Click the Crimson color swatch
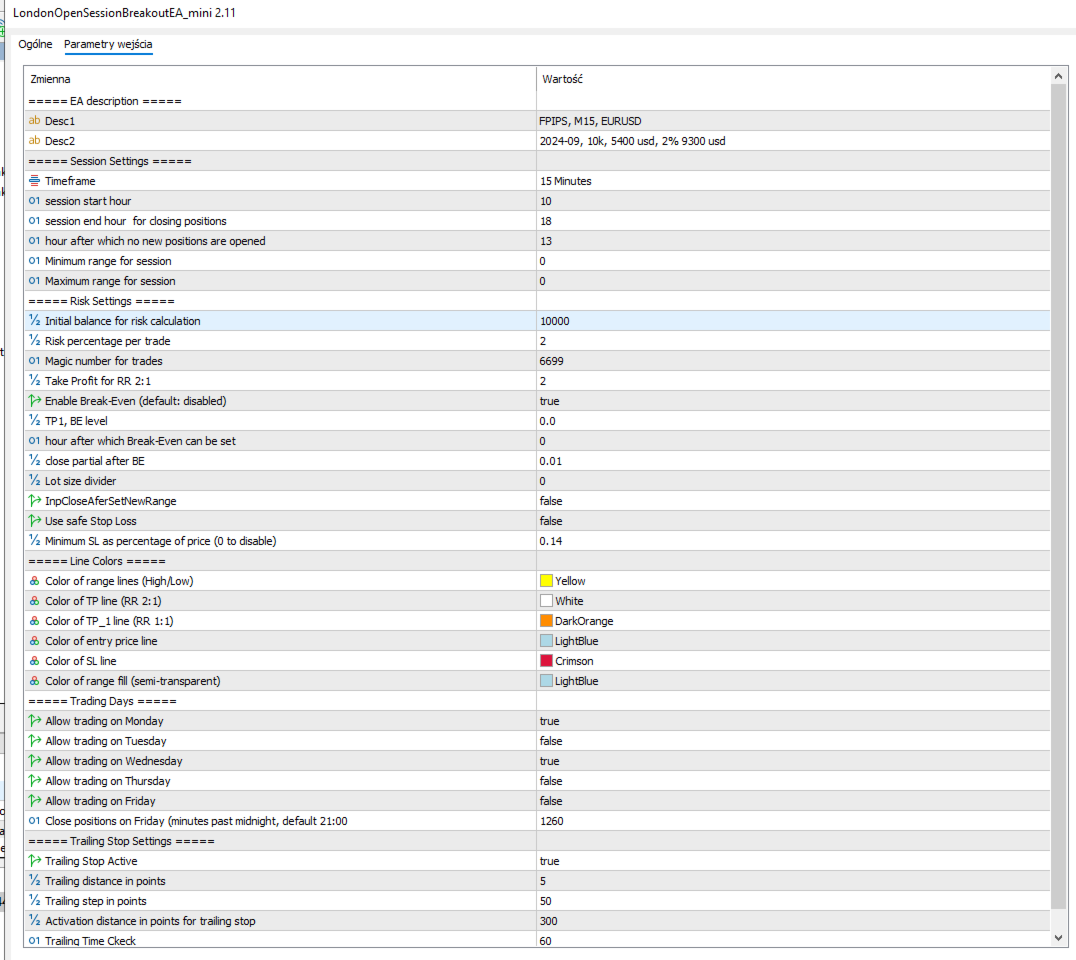Viewport: 1076px width, 960px height. [546, 661]
